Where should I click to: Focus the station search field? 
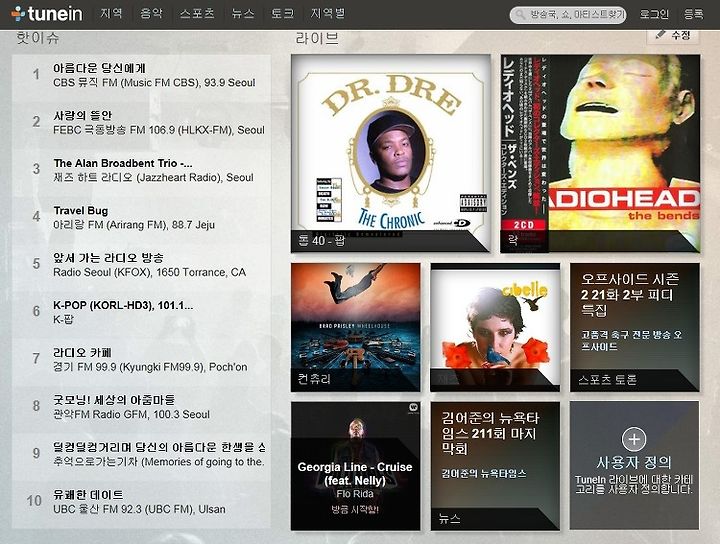[x=568, y=15]
